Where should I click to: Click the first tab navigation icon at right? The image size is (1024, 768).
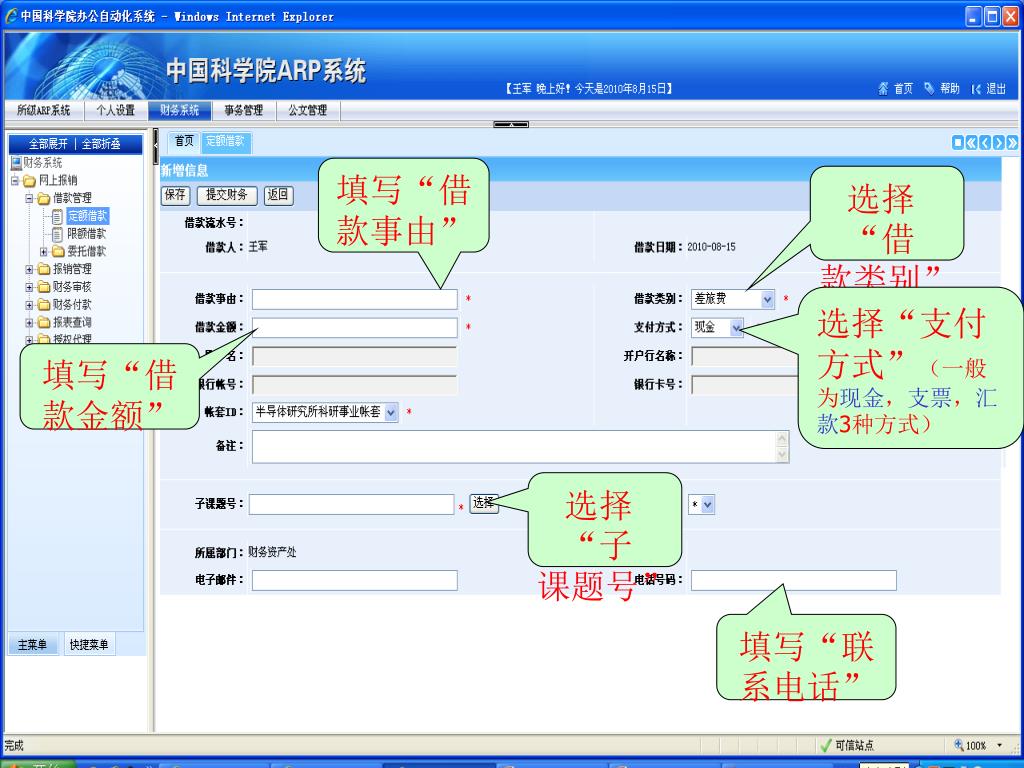[958, 142]
